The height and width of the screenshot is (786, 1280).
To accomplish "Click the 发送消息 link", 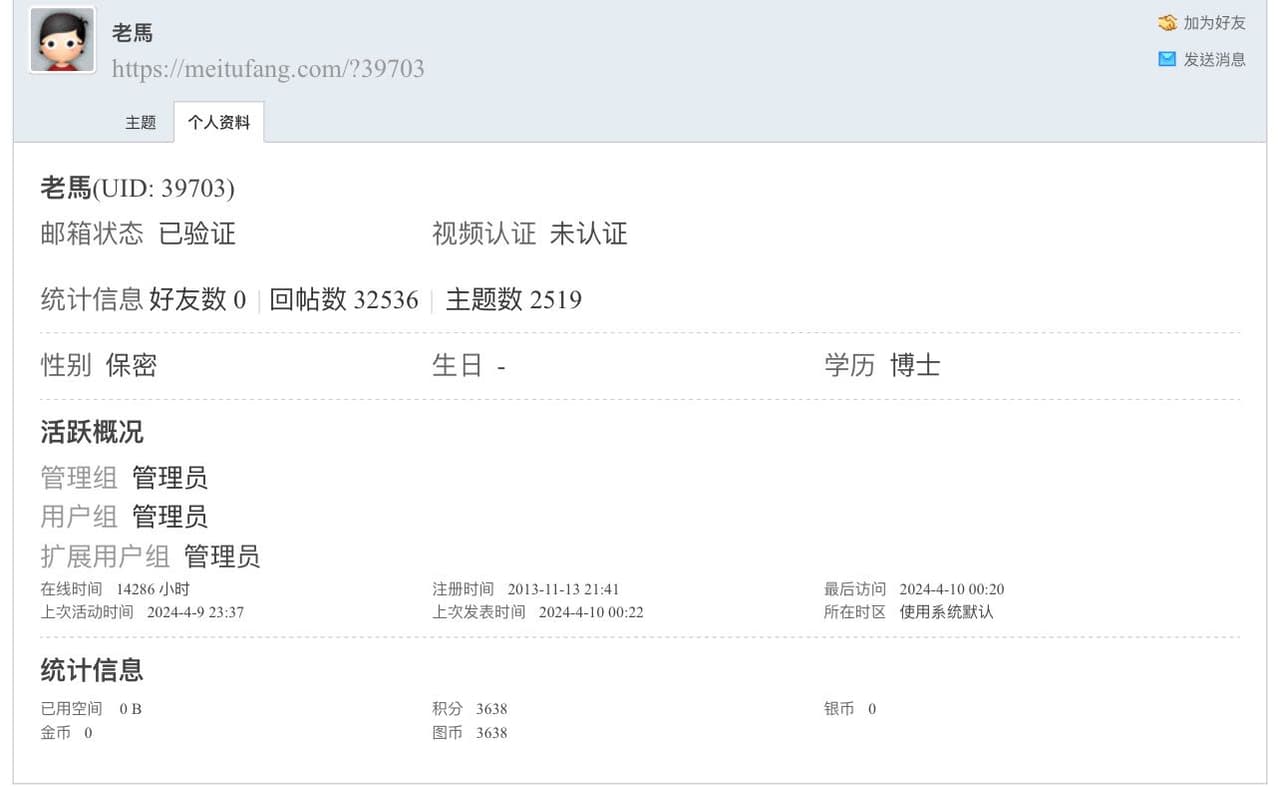I will [1214, 59].
